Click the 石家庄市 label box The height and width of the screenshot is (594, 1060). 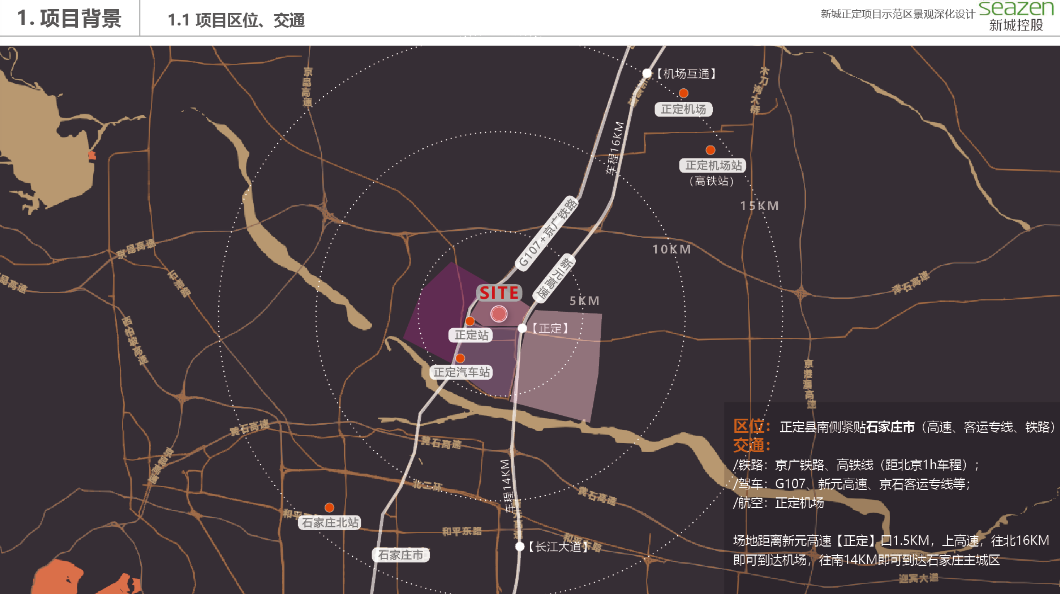400,555
